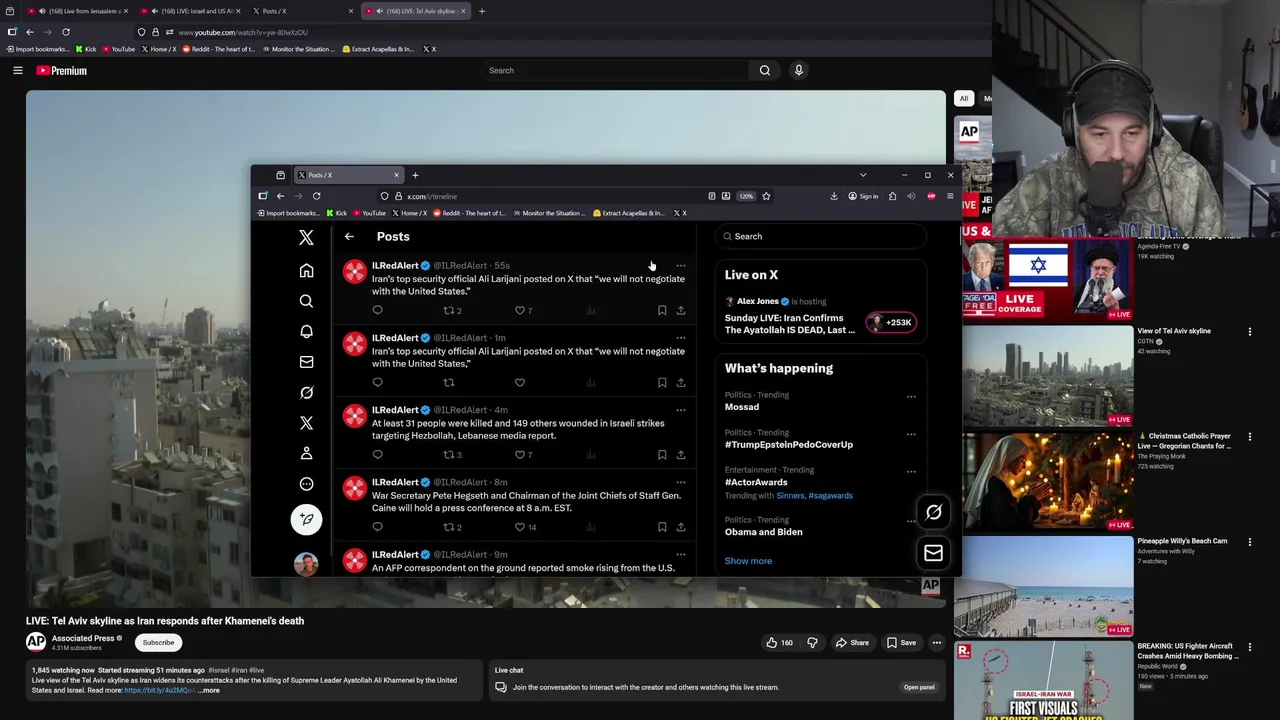Switch to LIVE: Israel and US tab
Viewport: 1280px width, 720px height.
pyautogui.click(x=189, y=11)
